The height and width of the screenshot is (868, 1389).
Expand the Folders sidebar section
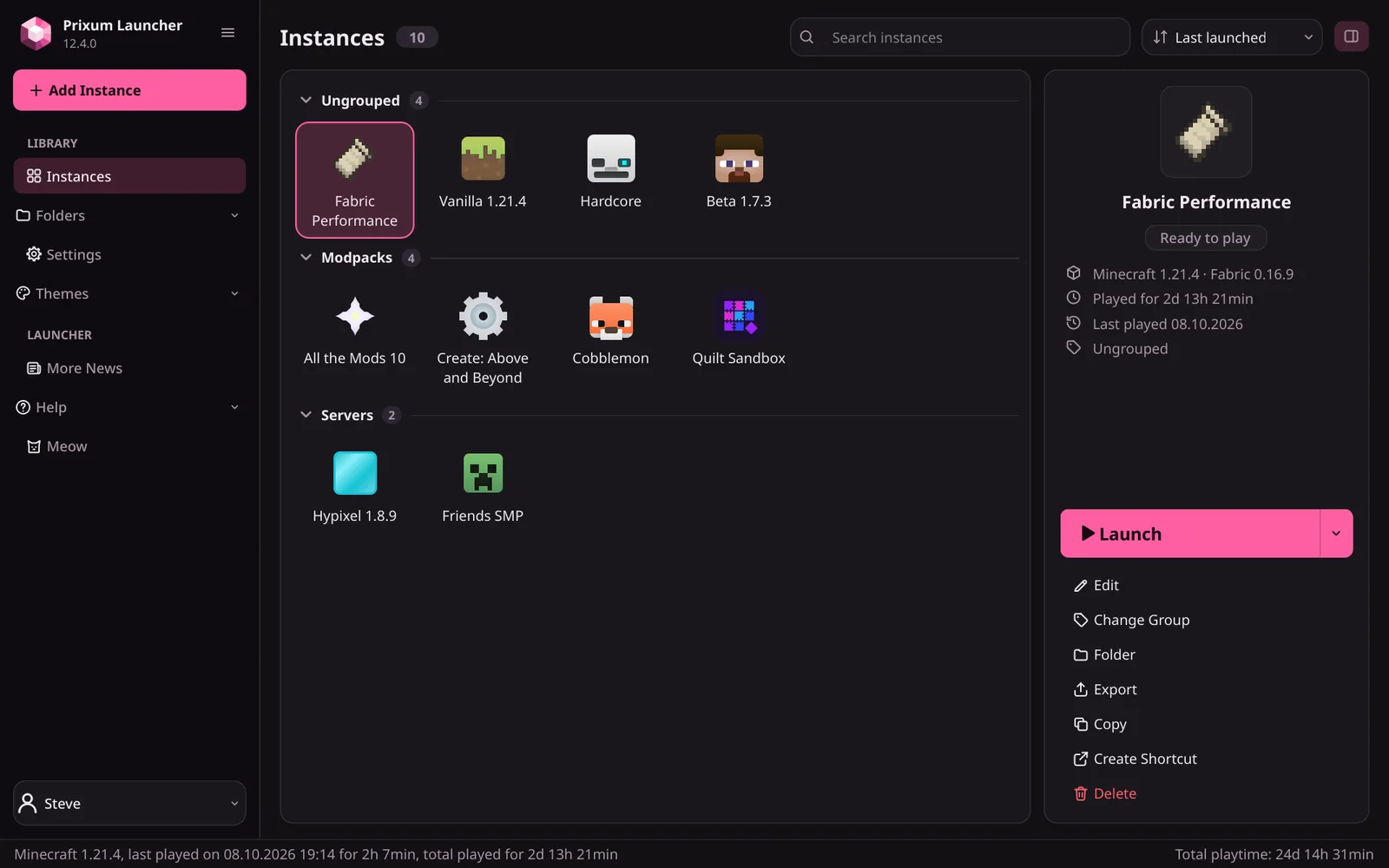tap(129, 215)
